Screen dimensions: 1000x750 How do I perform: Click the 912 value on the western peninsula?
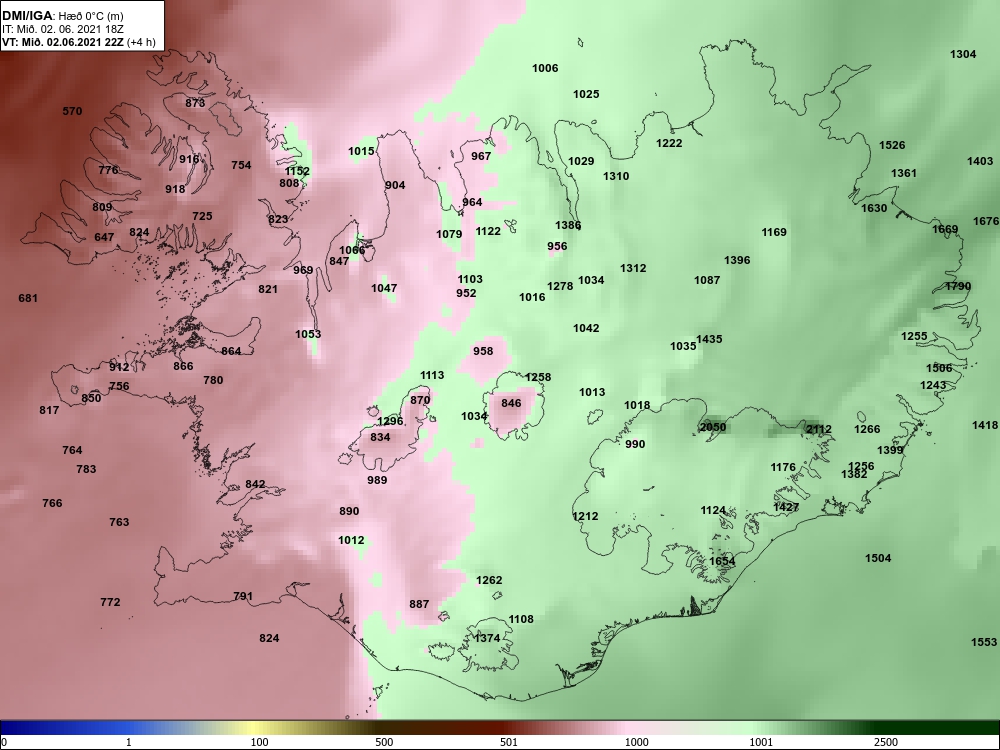(x=119, y=367)
